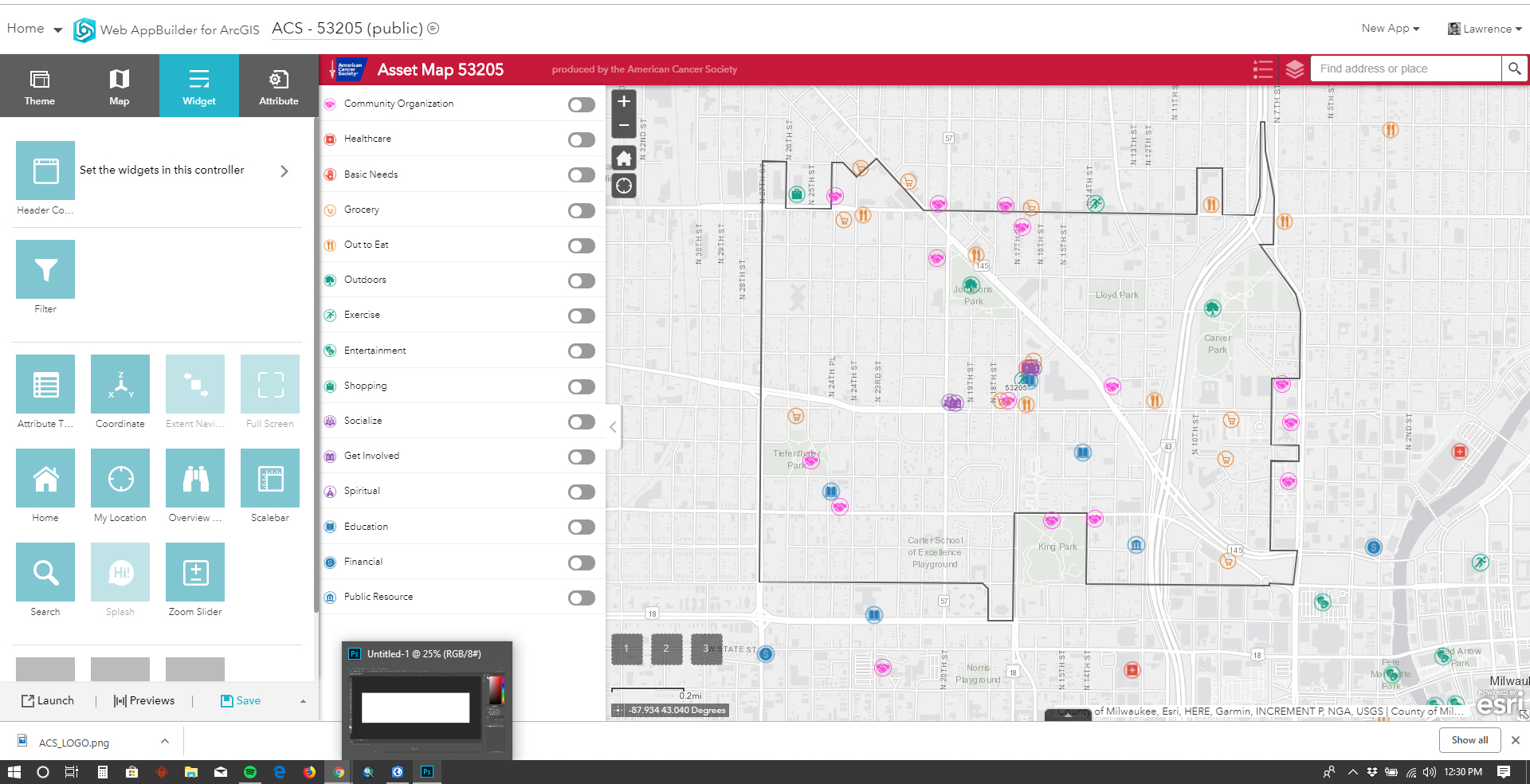This screenshot has height=784, width=1530.
Task: Open the Header Controller widget icon
Action: 45,171
